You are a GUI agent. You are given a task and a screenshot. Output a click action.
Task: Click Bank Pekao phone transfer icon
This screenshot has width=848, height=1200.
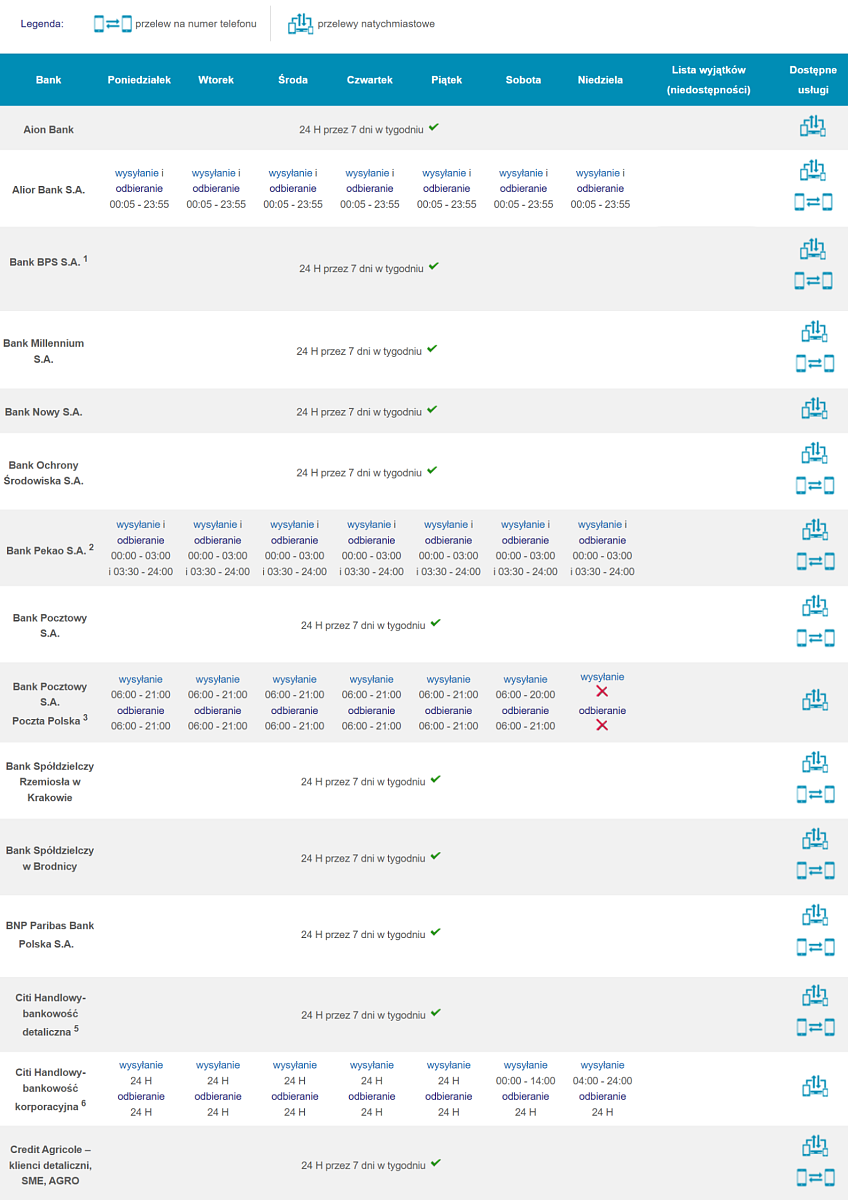pos(814,562)
